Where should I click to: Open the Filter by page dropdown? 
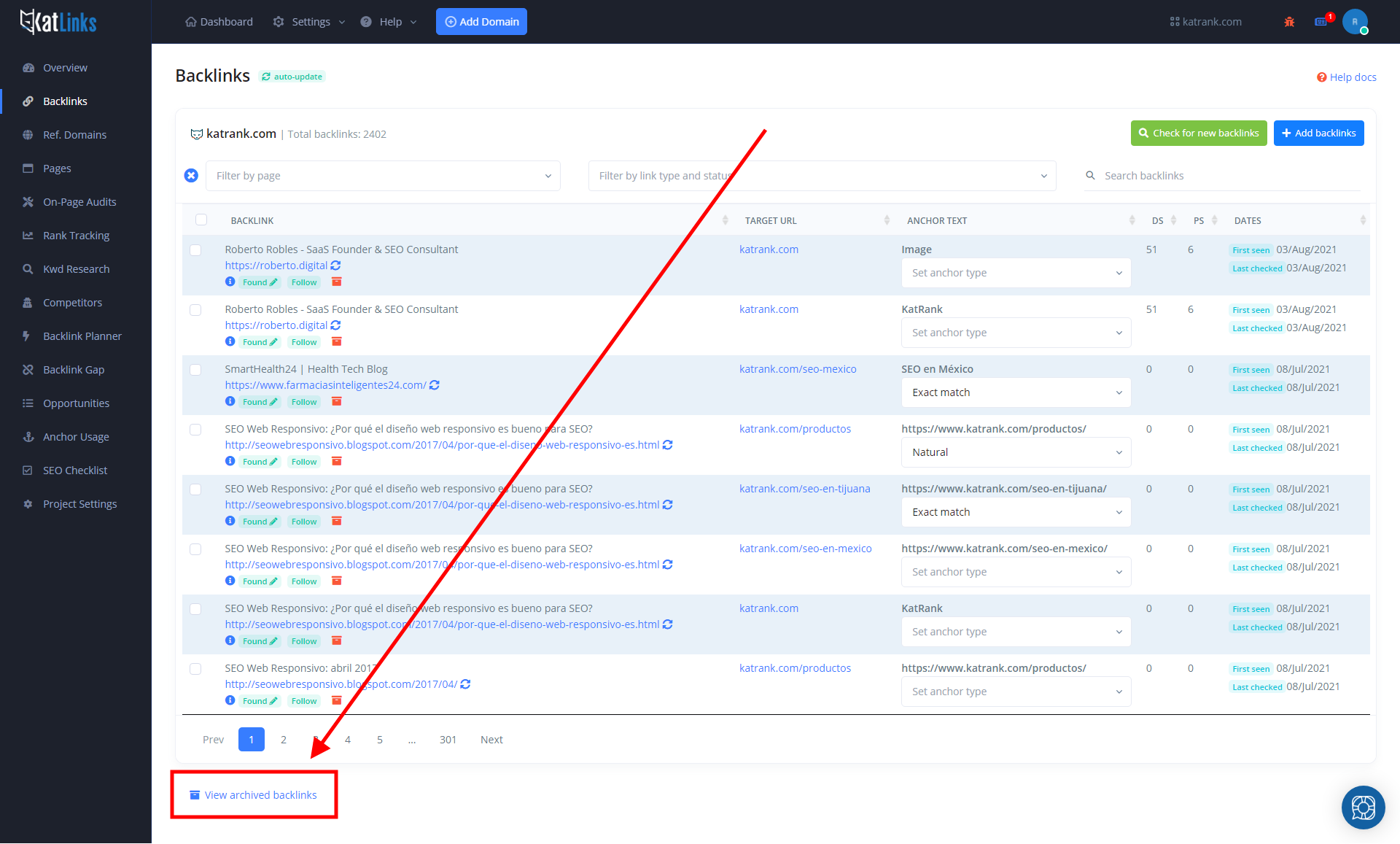pos(383,176)
